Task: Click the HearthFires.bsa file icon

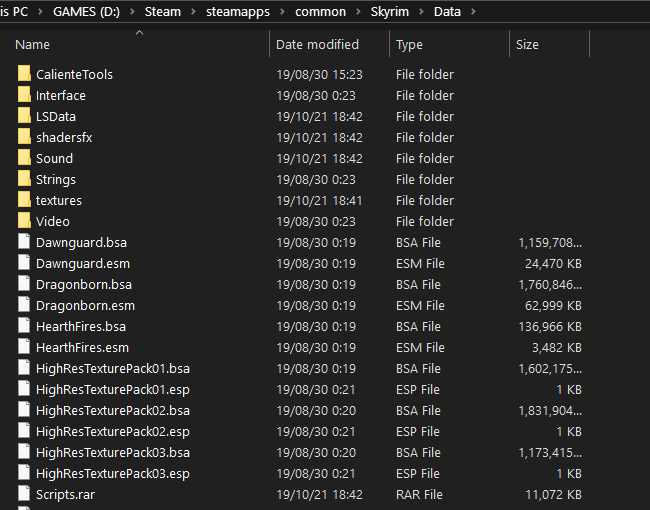Action: 24,326
